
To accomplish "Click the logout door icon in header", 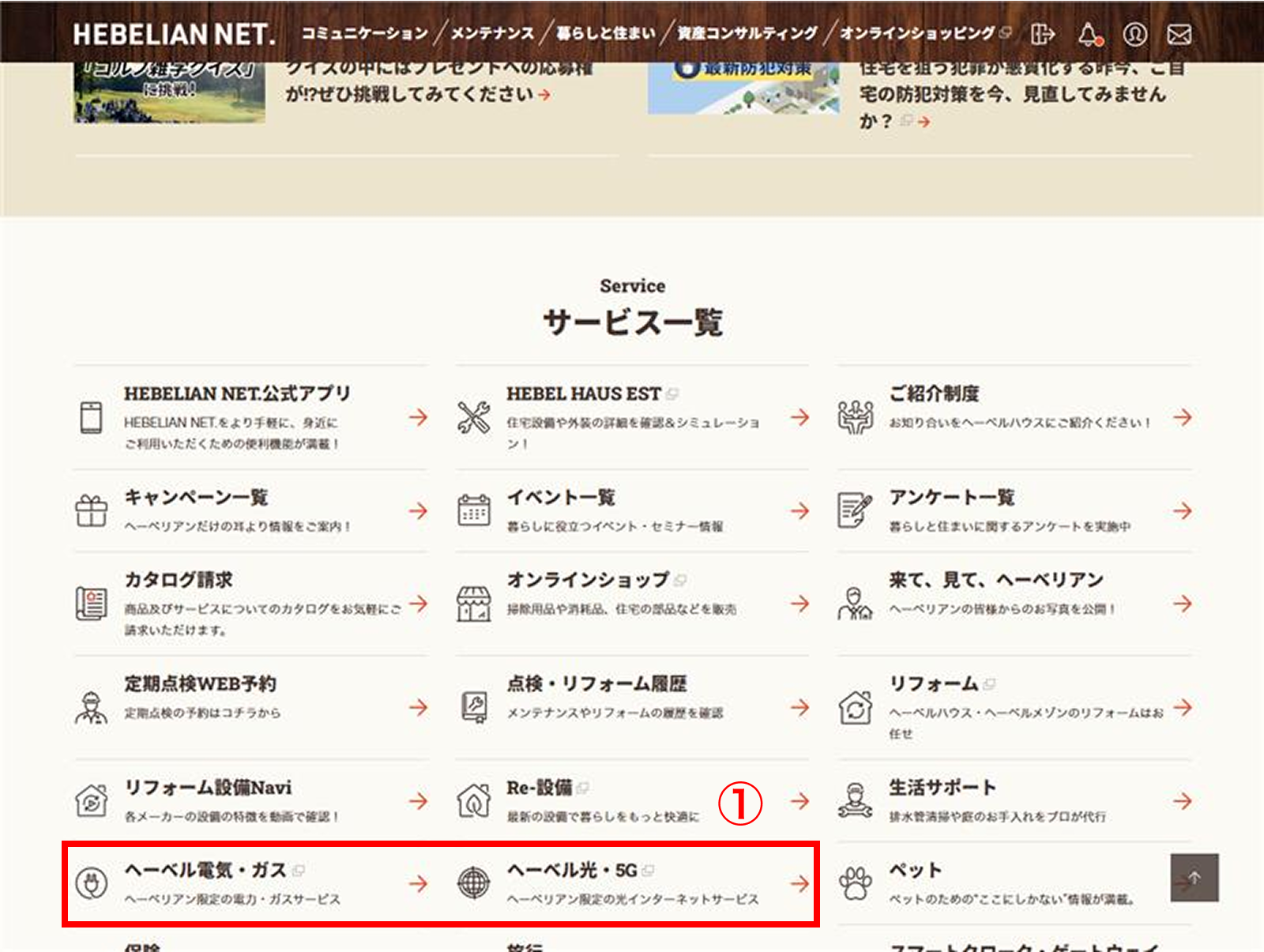I will tap(1043, 34).
